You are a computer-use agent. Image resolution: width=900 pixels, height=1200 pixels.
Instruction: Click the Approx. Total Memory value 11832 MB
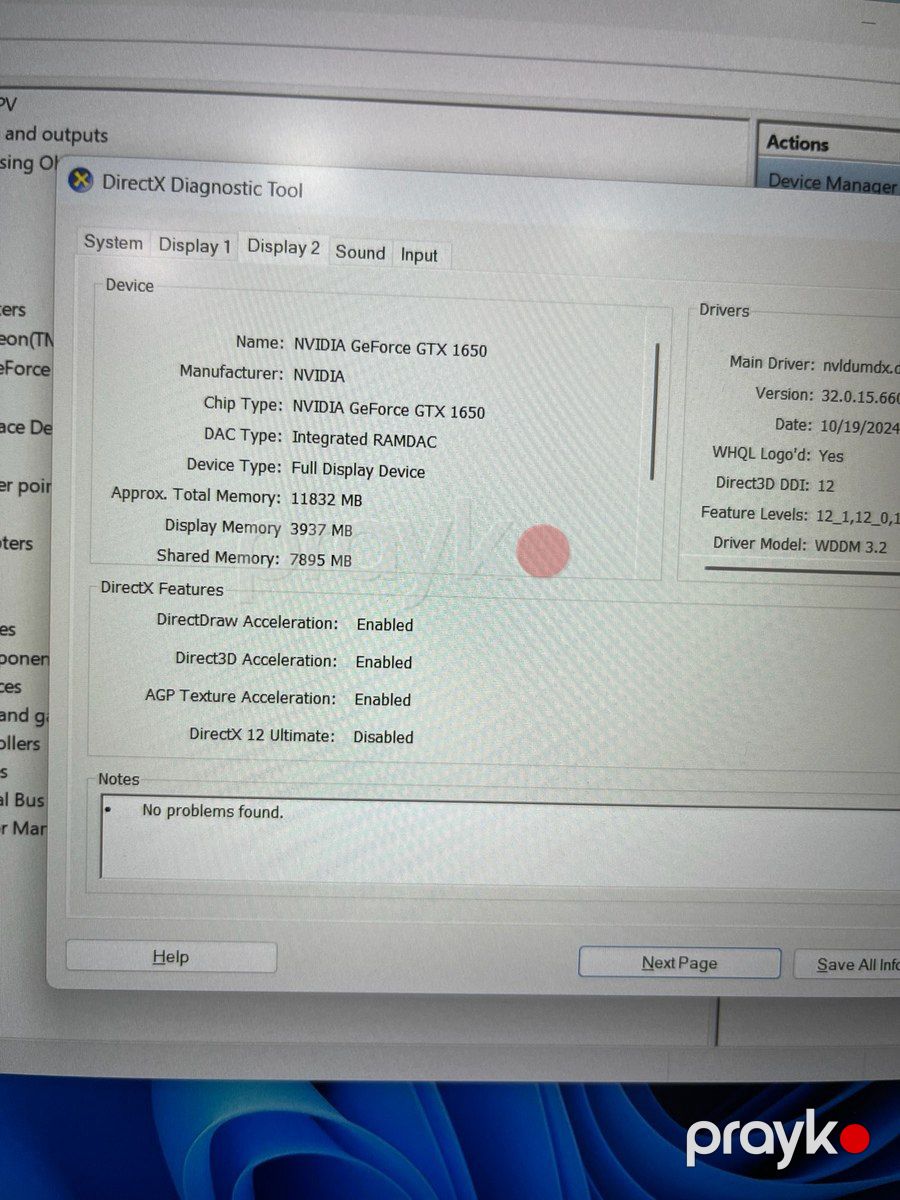(326, 499)
